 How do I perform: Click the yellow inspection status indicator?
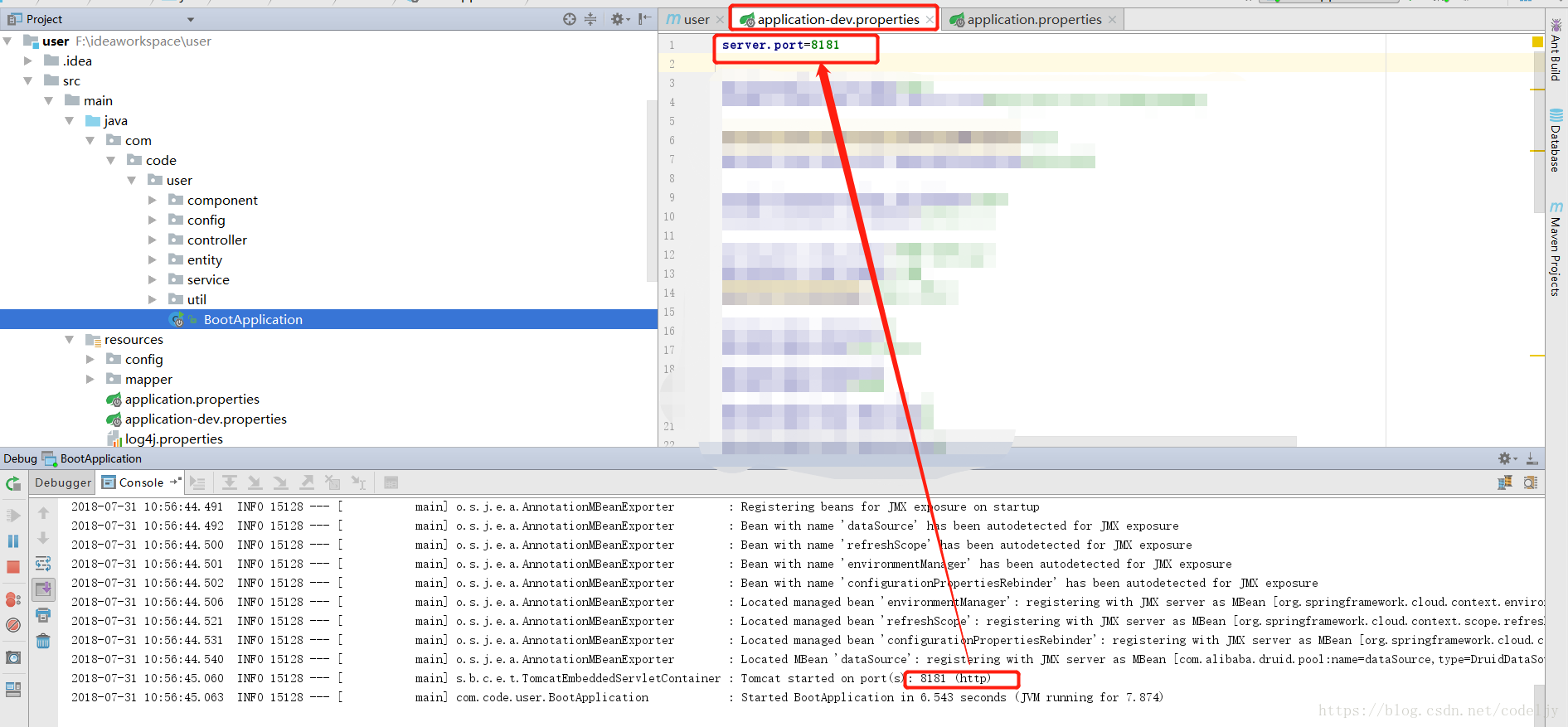(1538, 41)
